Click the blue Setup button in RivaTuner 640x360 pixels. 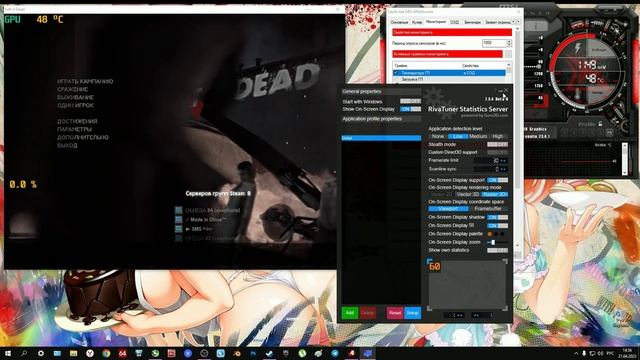pyautogui.click(x=412, y=313)
